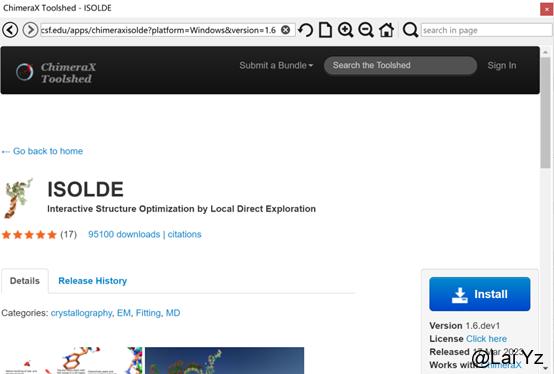Go back using the left arrow icon

pos(10,30)
